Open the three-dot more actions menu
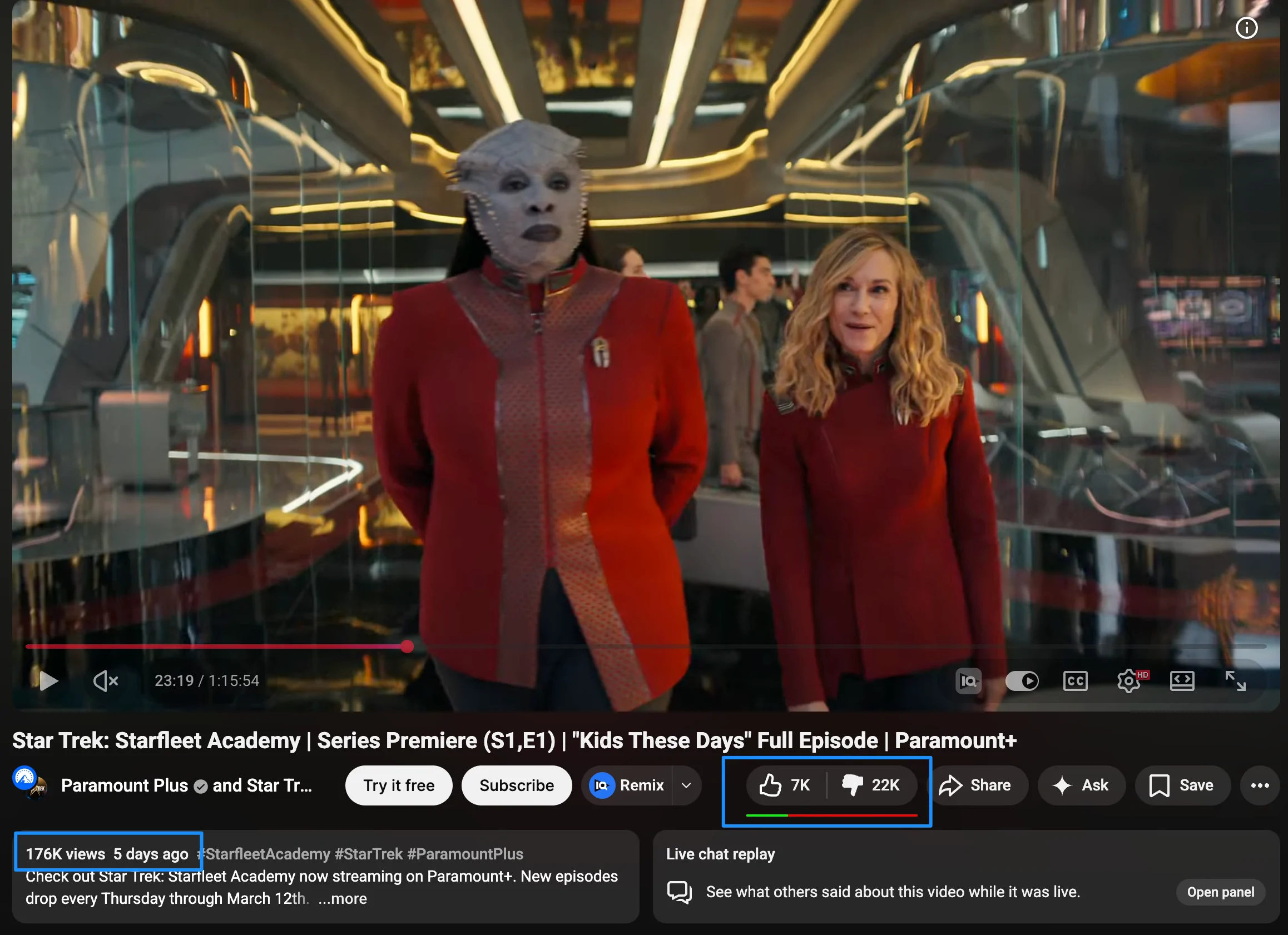The width and height of the screenshot is (1288, 935). click(x=1260, y=785)
